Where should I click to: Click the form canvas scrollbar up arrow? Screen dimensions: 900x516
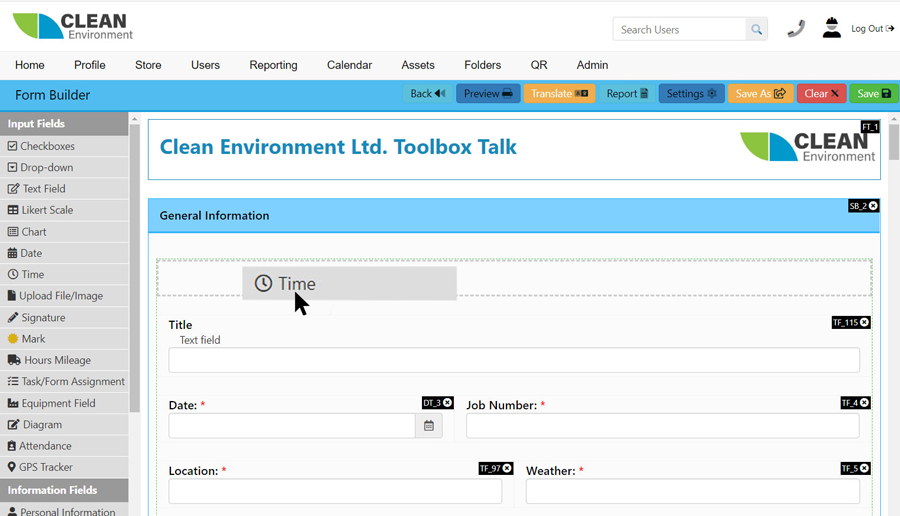(894, 119)
